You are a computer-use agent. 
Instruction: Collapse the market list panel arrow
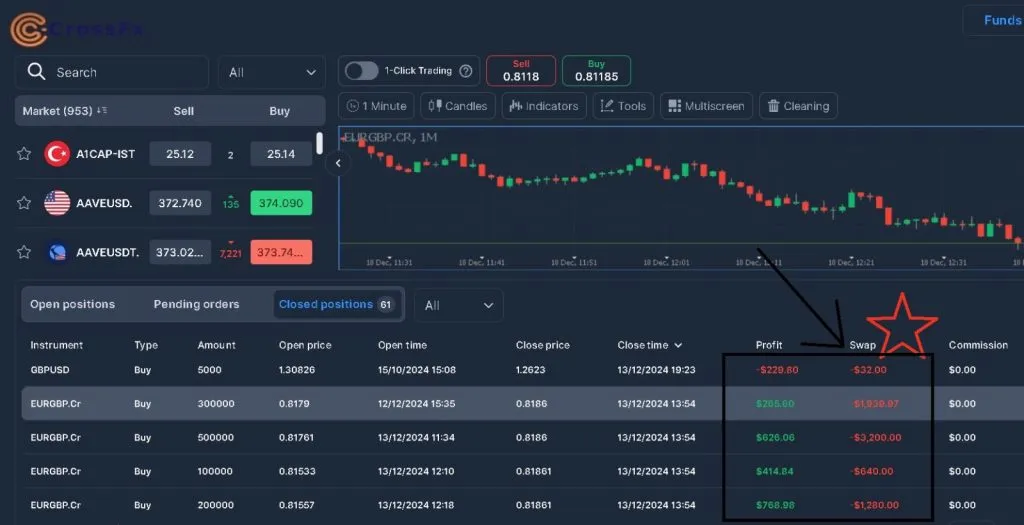click(338, 163)
